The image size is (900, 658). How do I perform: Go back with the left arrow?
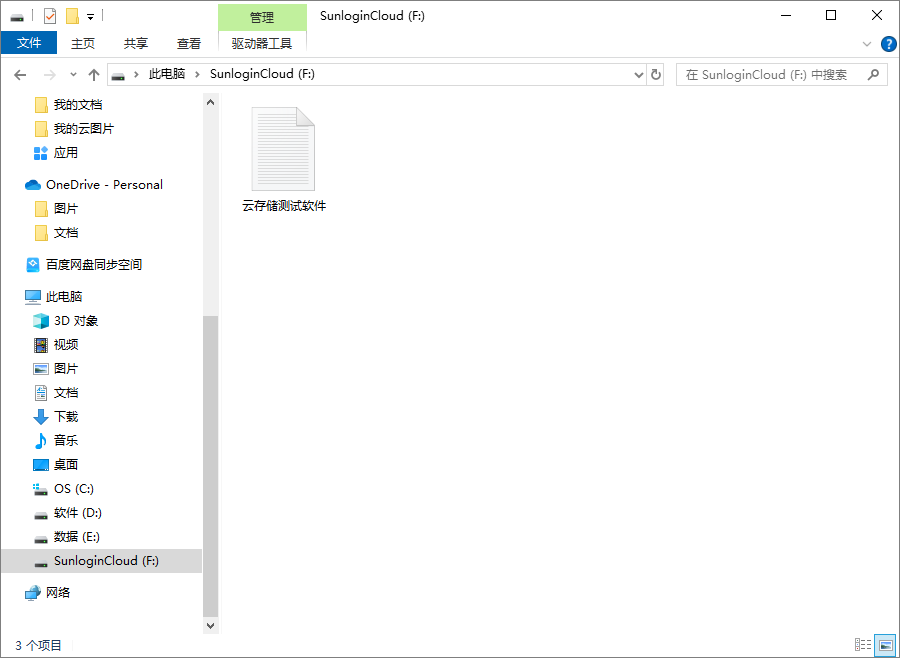pyautogui.click(x=20, y=75)
